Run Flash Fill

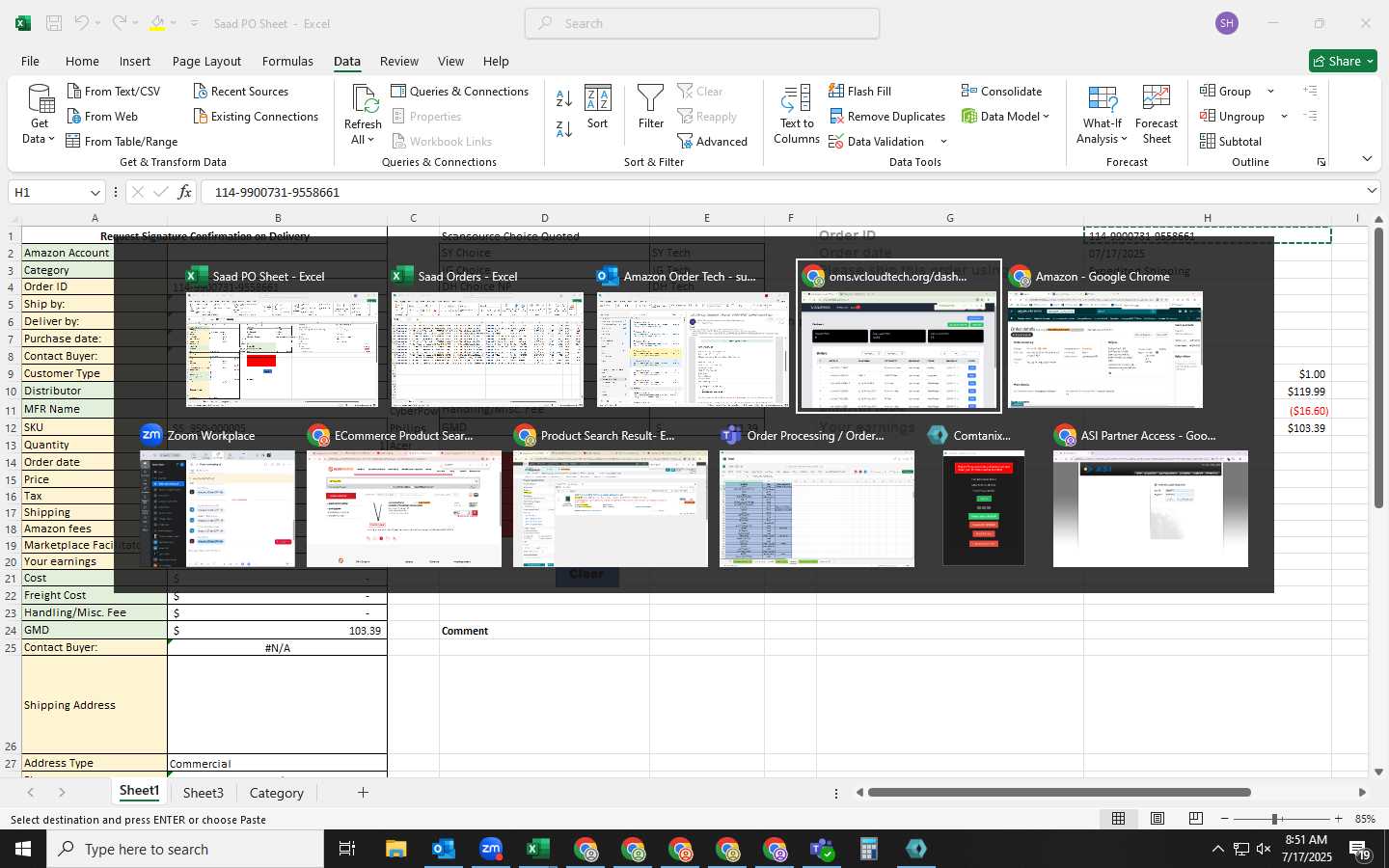[859, 91]
